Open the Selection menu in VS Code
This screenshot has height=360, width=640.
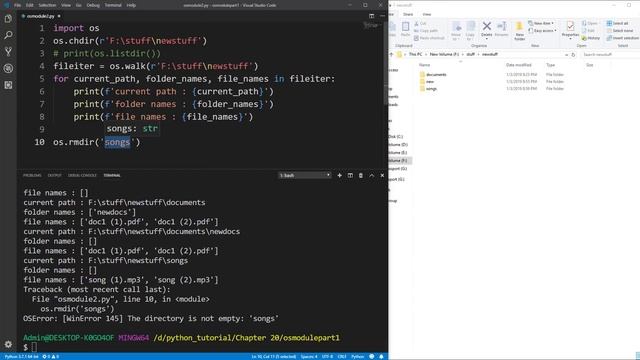pyautogui.click(x=47, y=5)
